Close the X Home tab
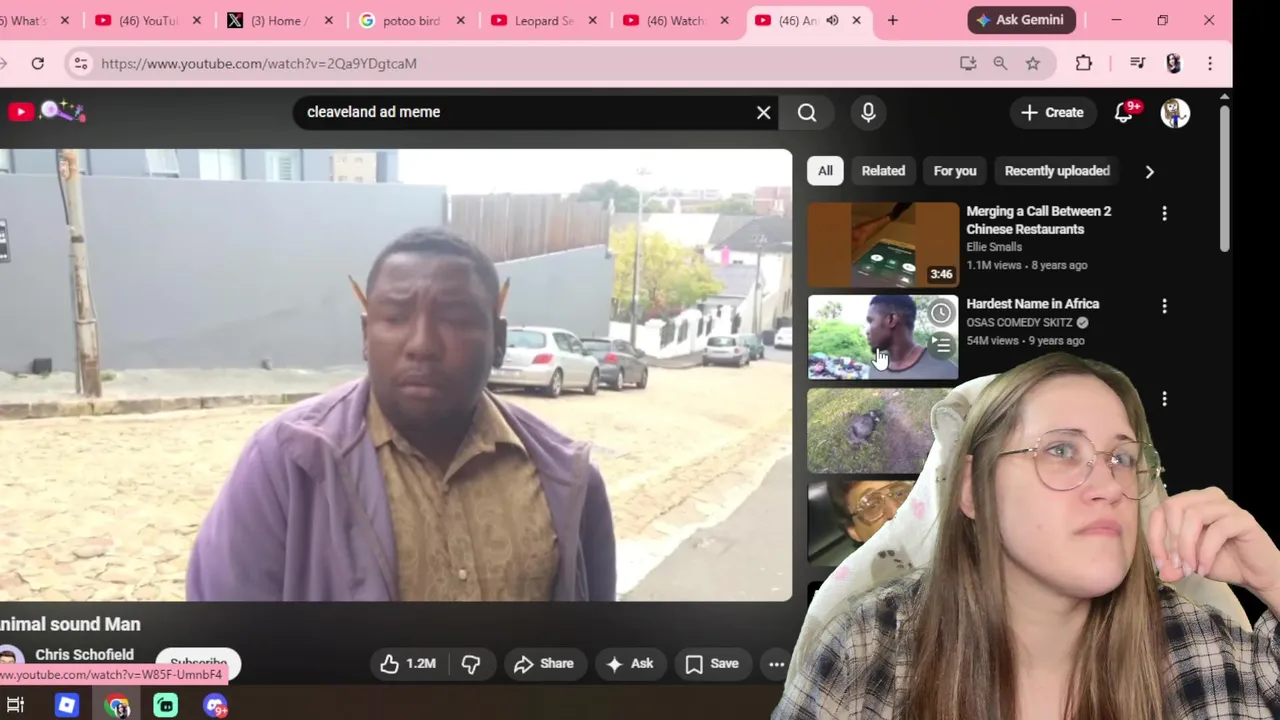1280x720 pixels. click(328, 20)
